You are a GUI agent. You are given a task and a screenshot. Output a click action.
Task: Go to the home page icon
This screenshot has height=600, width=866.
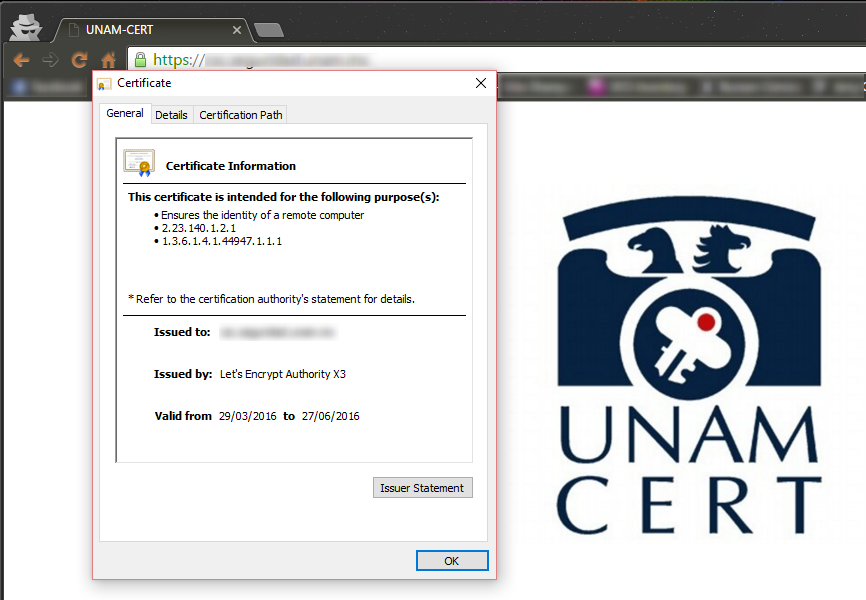[x=108, y=60]
